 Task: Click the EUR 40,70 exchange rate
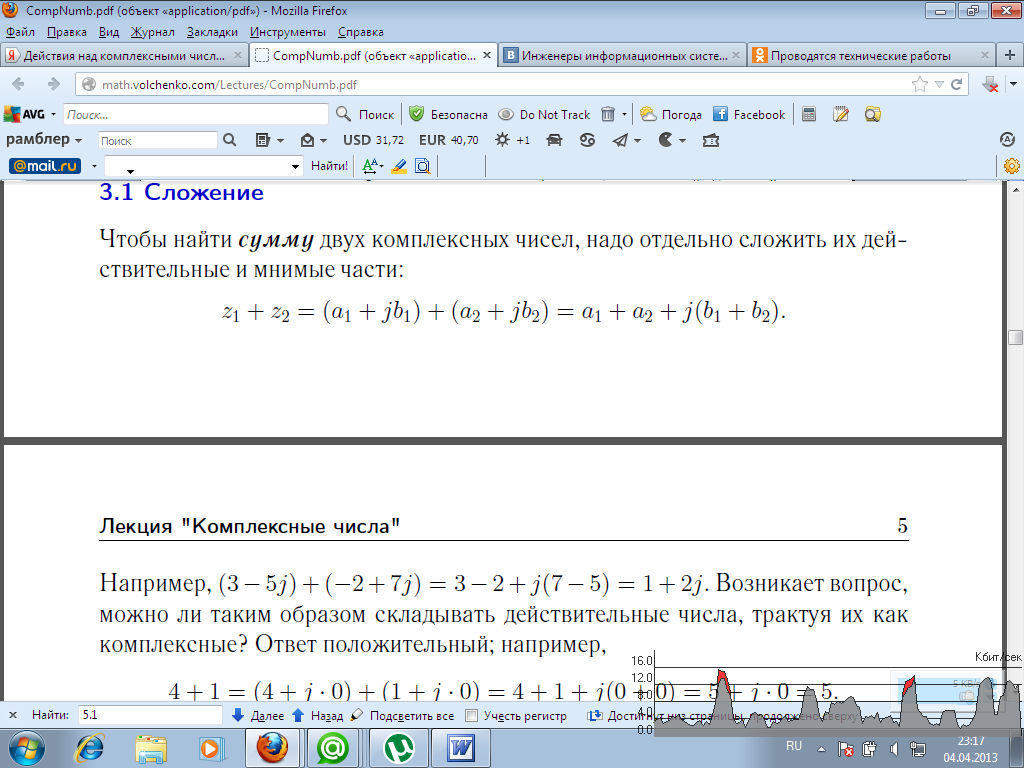[x=448, y=140]
